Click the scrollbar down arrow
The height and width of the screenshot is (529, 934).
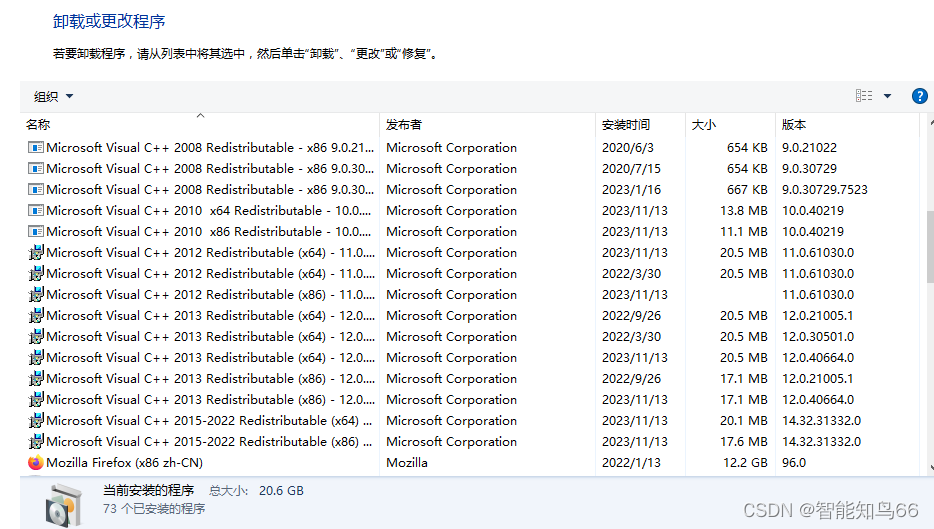[x=930, y=468]
